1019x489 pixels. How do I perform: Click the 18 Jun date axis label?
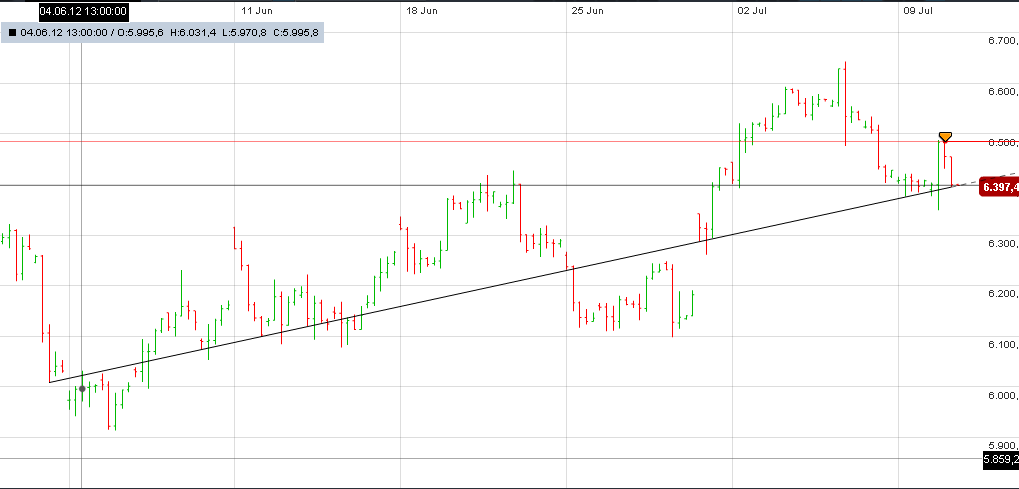tap(423, 11)
